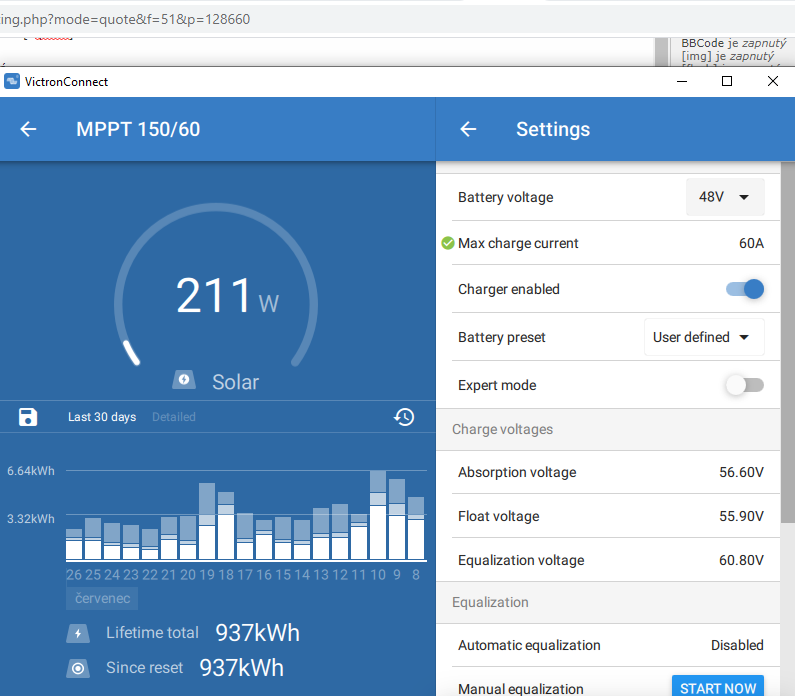Click the green check next to Max charge current
Screen dimensions: 795x696
click(448, 243)
